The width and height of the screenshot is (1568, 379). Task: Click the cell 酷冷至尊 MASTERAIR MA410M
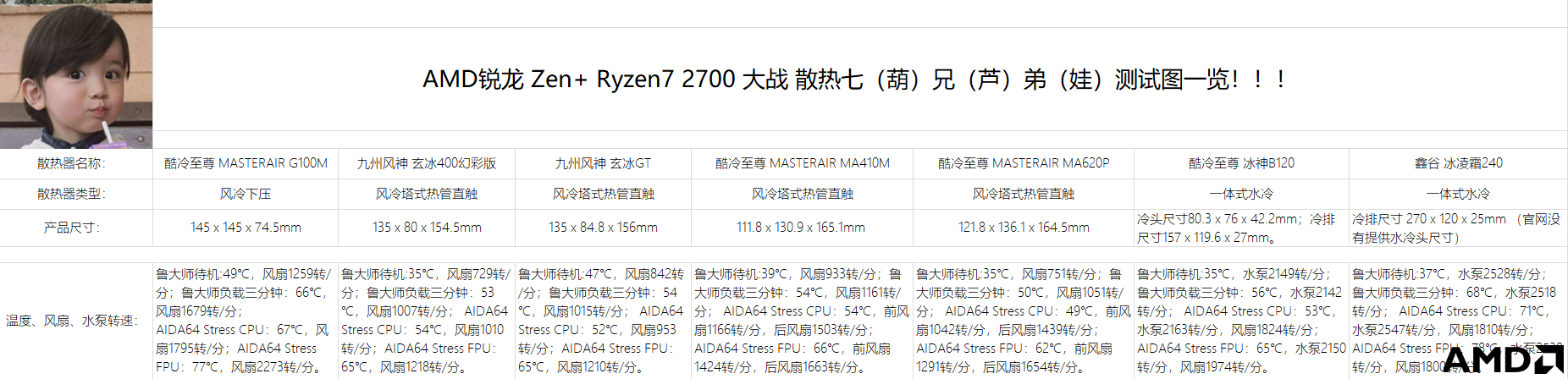click(802, 163)
